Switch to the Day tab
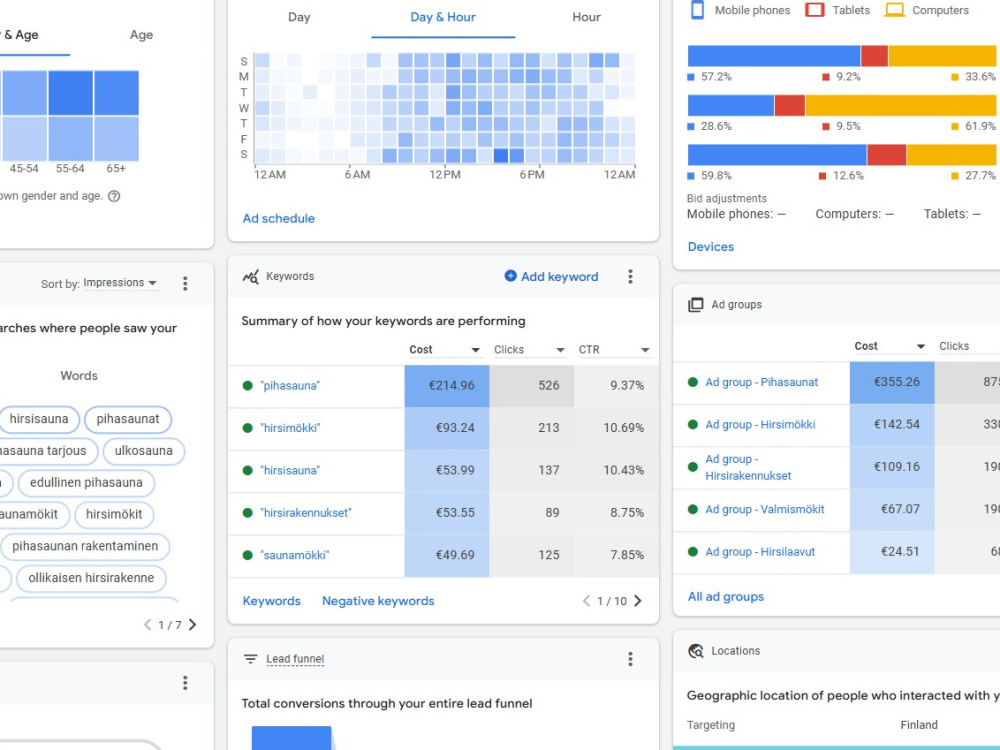 pos(299,17)
